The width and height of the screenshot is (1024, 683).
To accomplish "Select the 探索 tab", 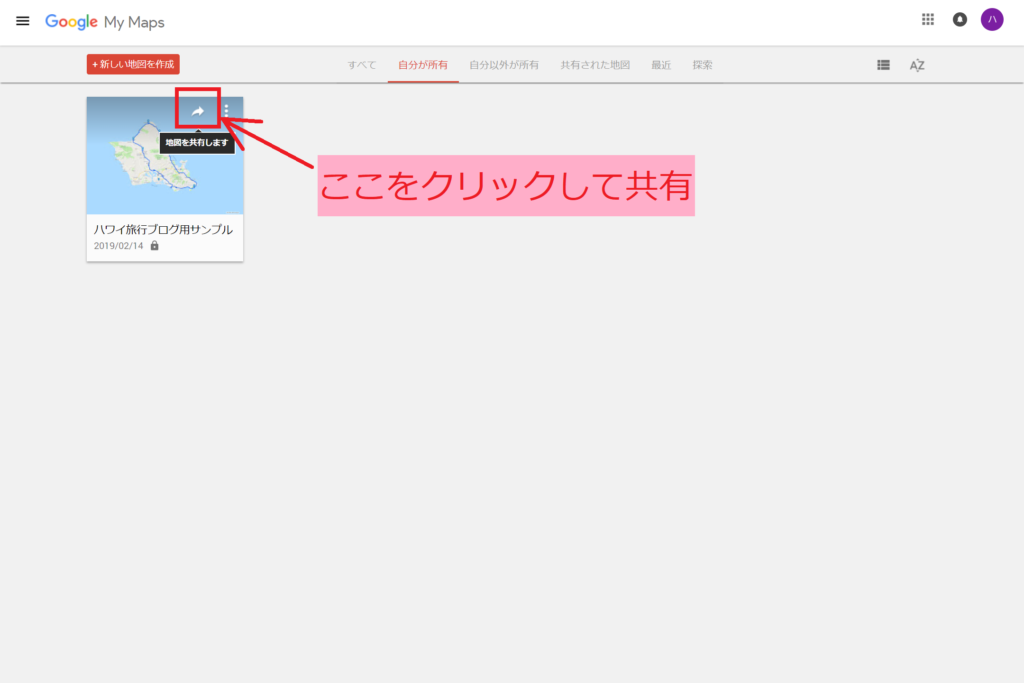I will [x=702, y=65].
